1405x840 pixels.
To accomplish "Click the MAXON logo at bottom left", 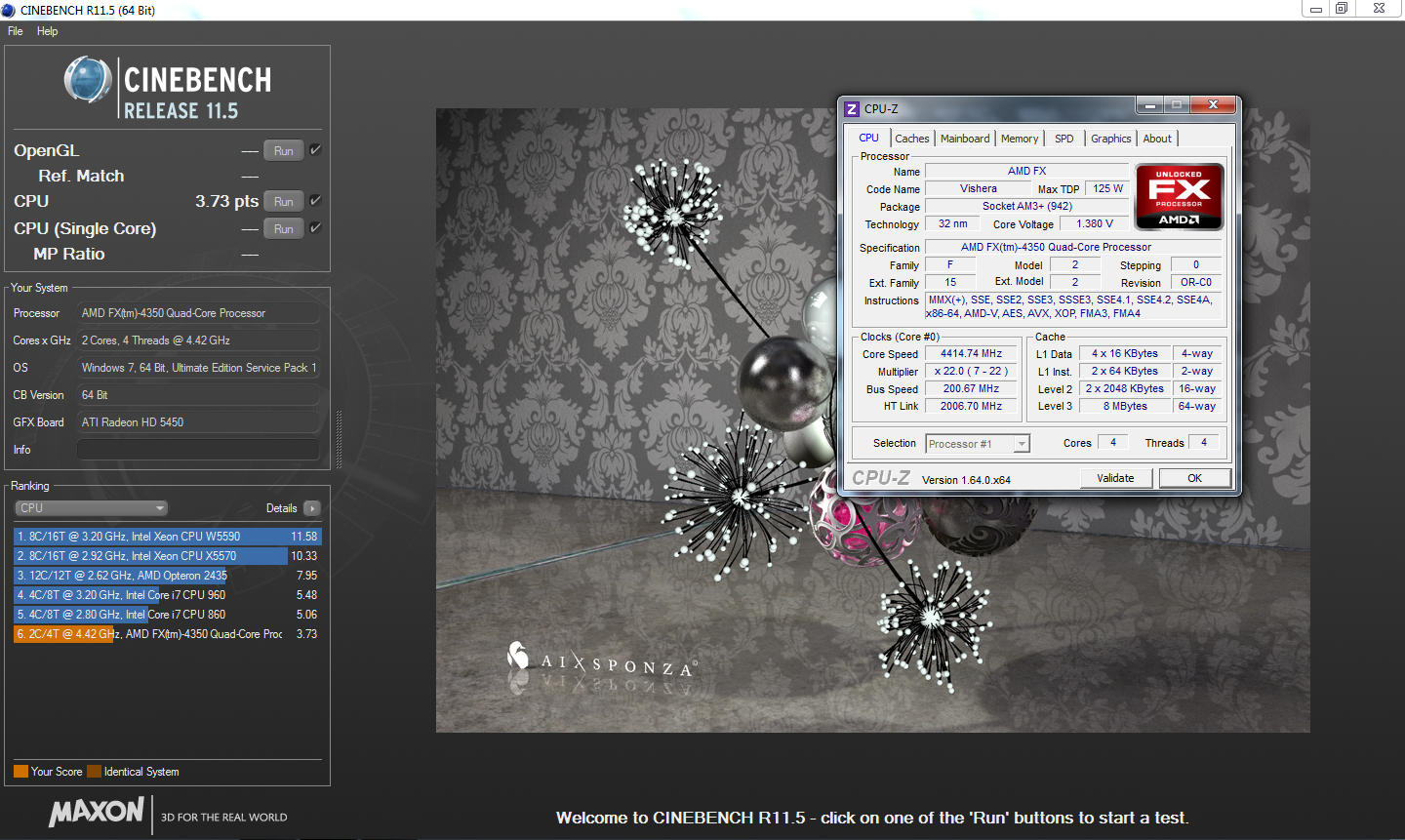I will click(x=97, y=812).
